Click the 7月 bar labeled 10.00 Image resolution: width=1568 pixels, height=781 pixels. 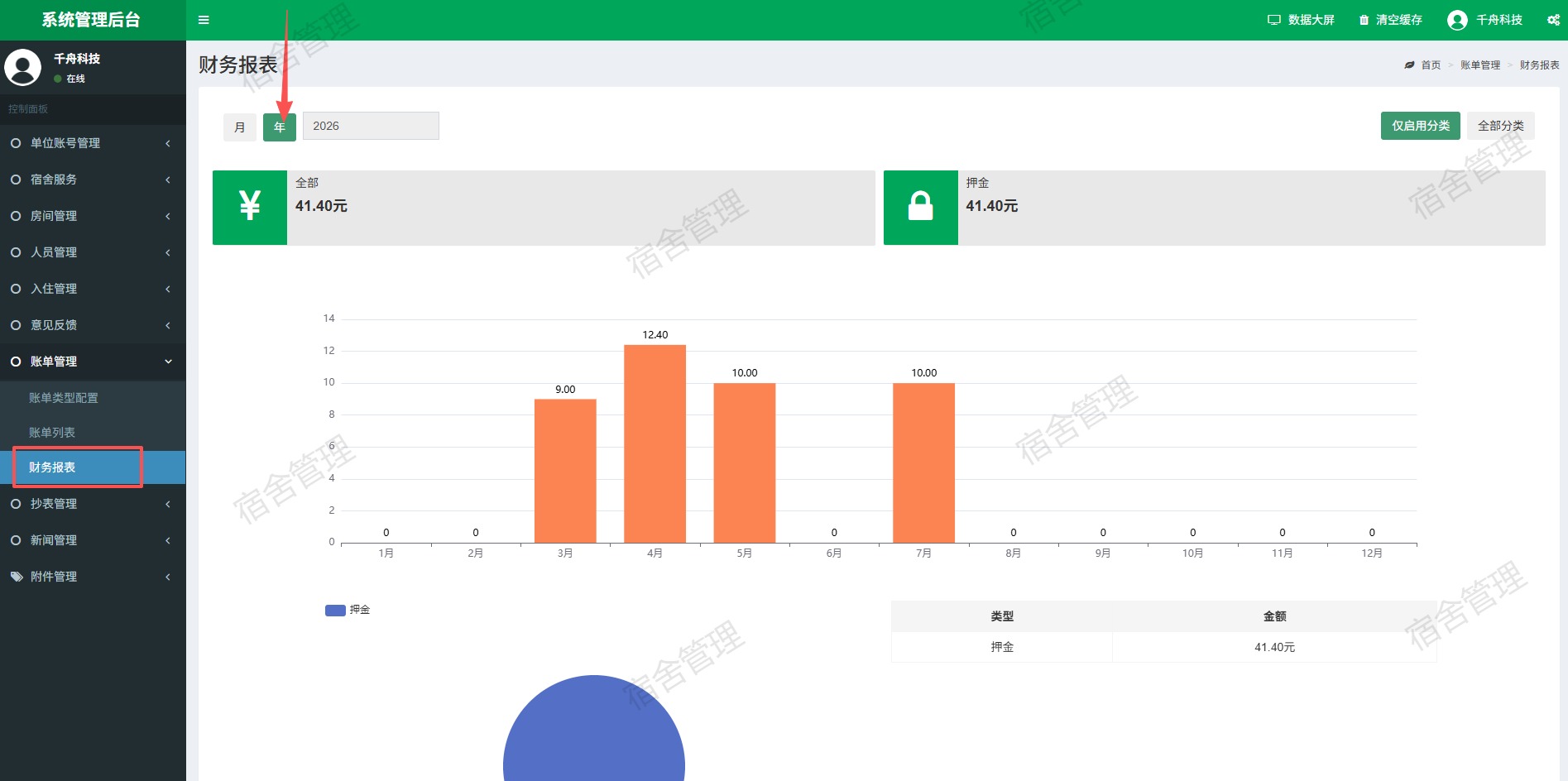point(923,462)
